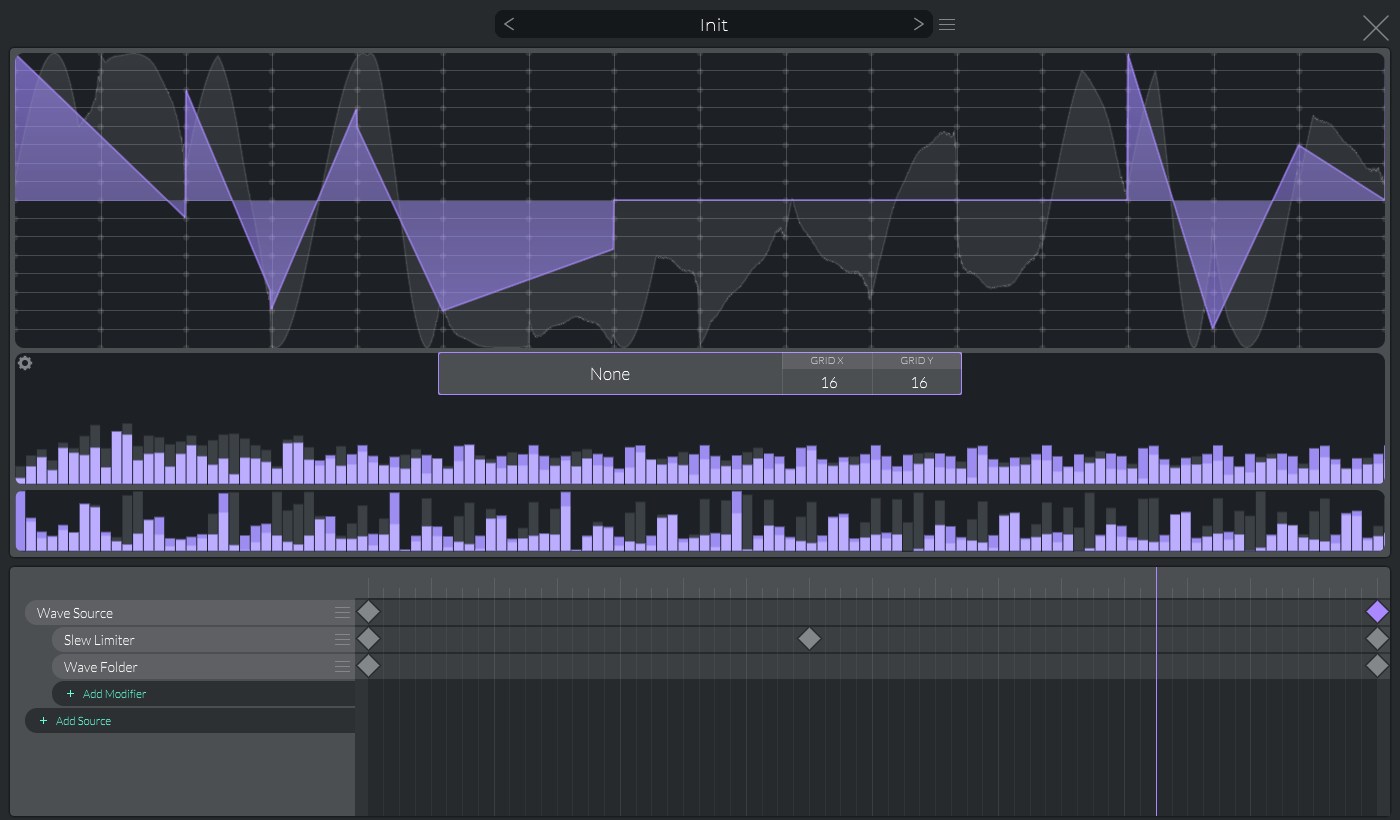Screen dimensions: 1400x820
Task: Go to previous preset with left arrow
Action: (x=509, y=25)
